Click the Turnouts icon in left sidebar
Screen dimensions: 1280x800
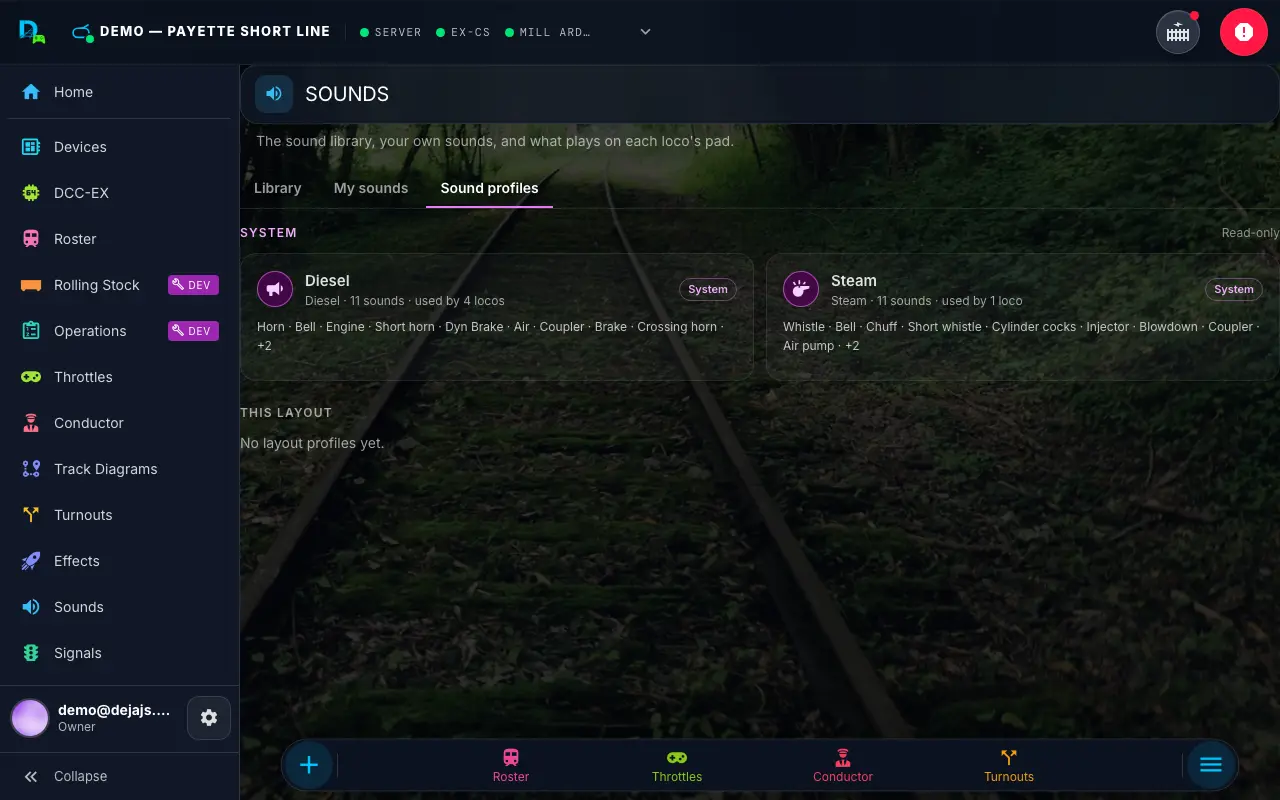coord(31,515)
